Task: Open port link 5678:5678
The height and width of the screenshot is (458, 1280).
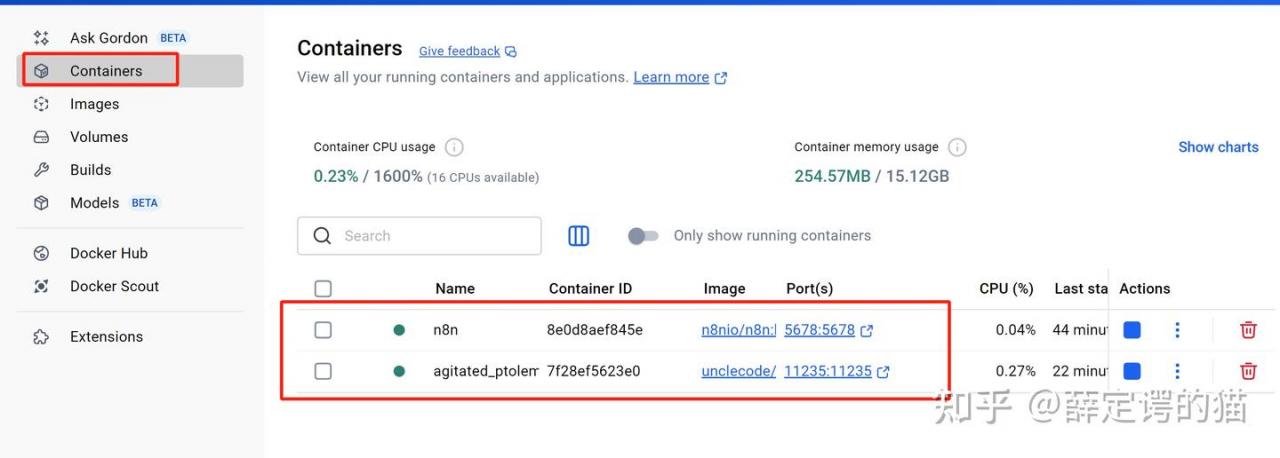Action: tap(819, 330)
